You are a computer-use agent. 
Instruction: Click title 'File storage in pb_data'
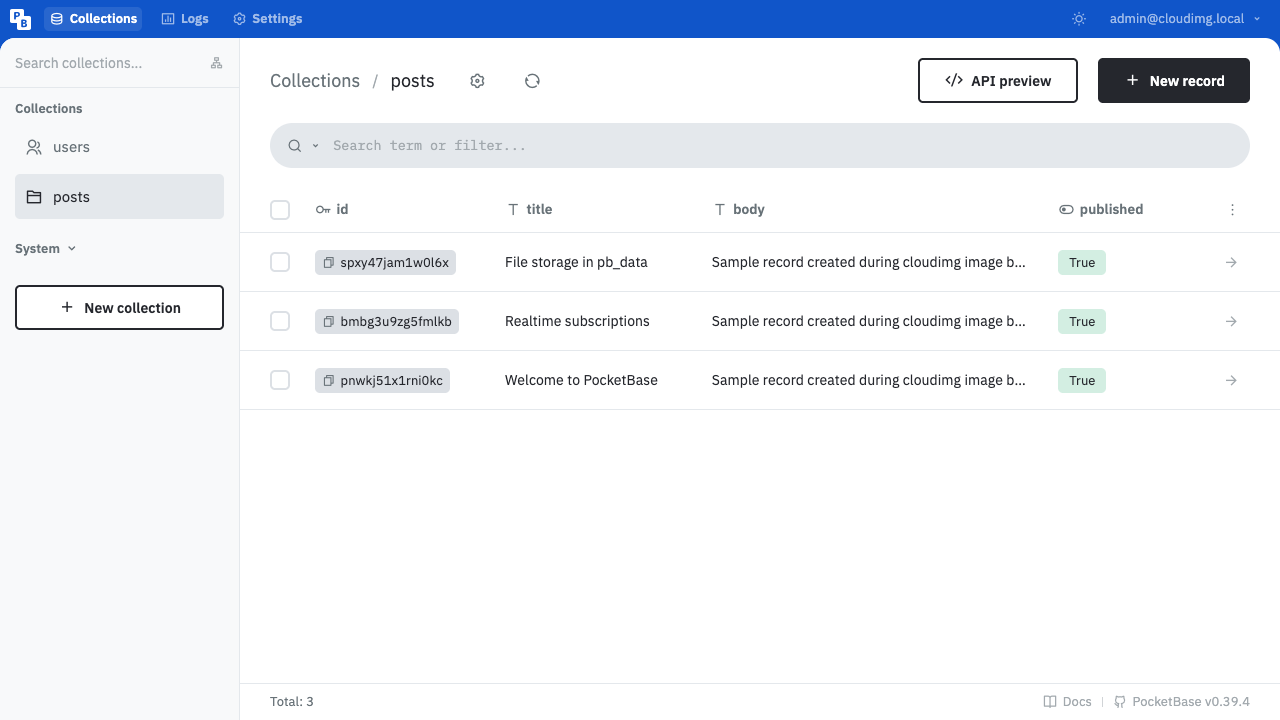(576, 262)
